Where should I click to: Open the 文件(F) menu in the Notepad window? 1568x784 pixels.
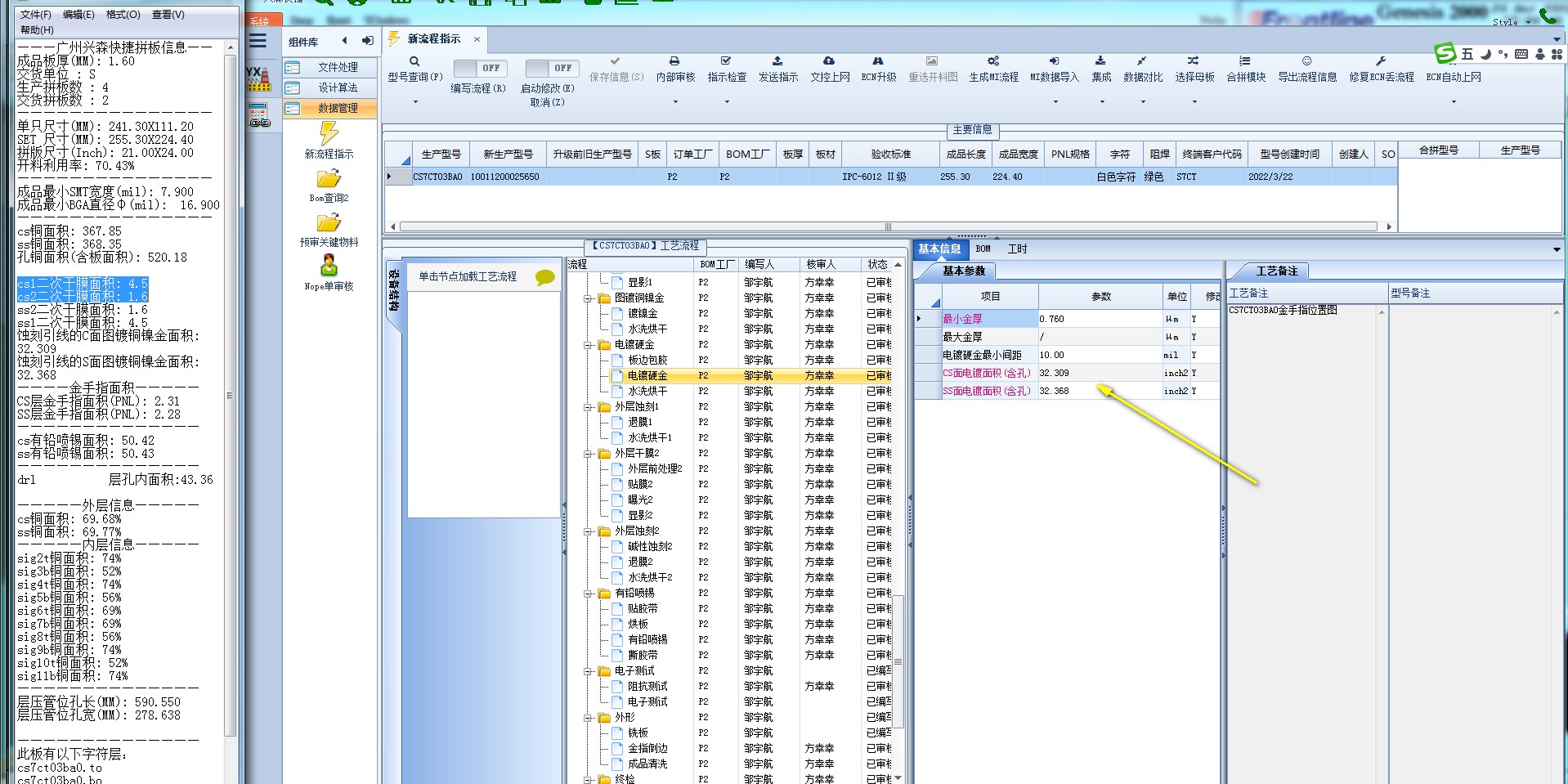35,15
